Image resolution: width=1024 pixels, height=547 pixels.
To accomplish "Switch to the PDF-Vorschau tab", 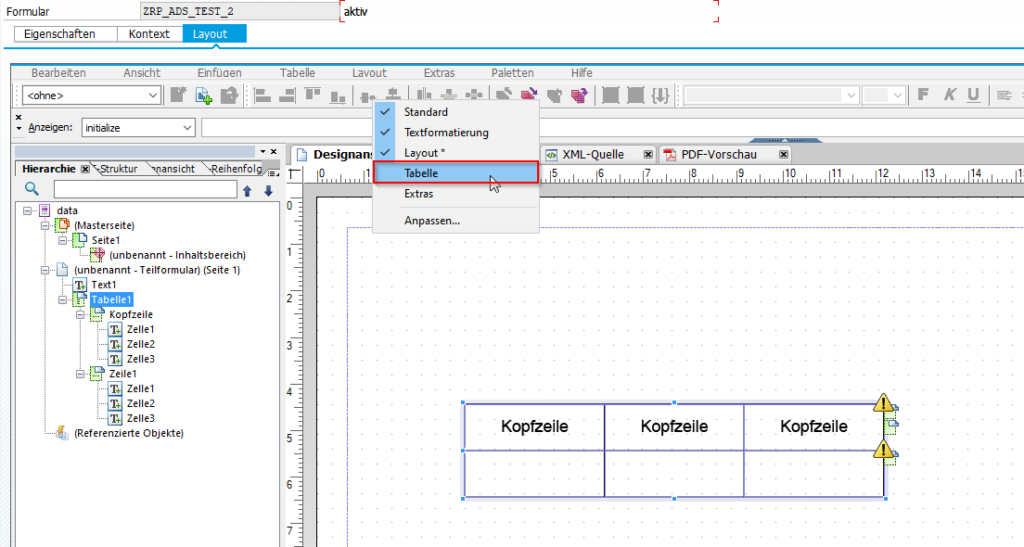I will pyautogui.click(x=718, y=154).
